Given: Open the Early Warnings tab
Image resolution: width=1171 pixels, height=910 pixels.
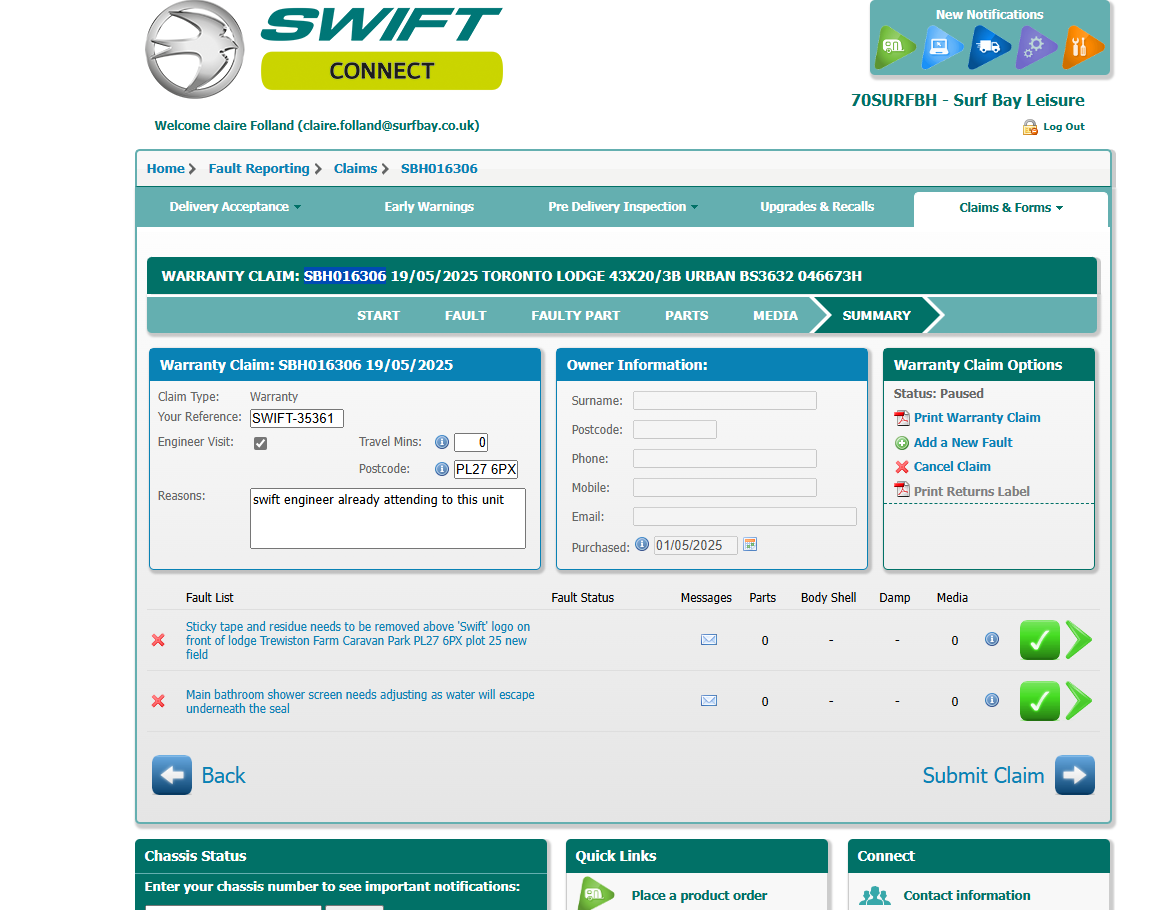Looking at the screenshot, I should pos(429,207).
